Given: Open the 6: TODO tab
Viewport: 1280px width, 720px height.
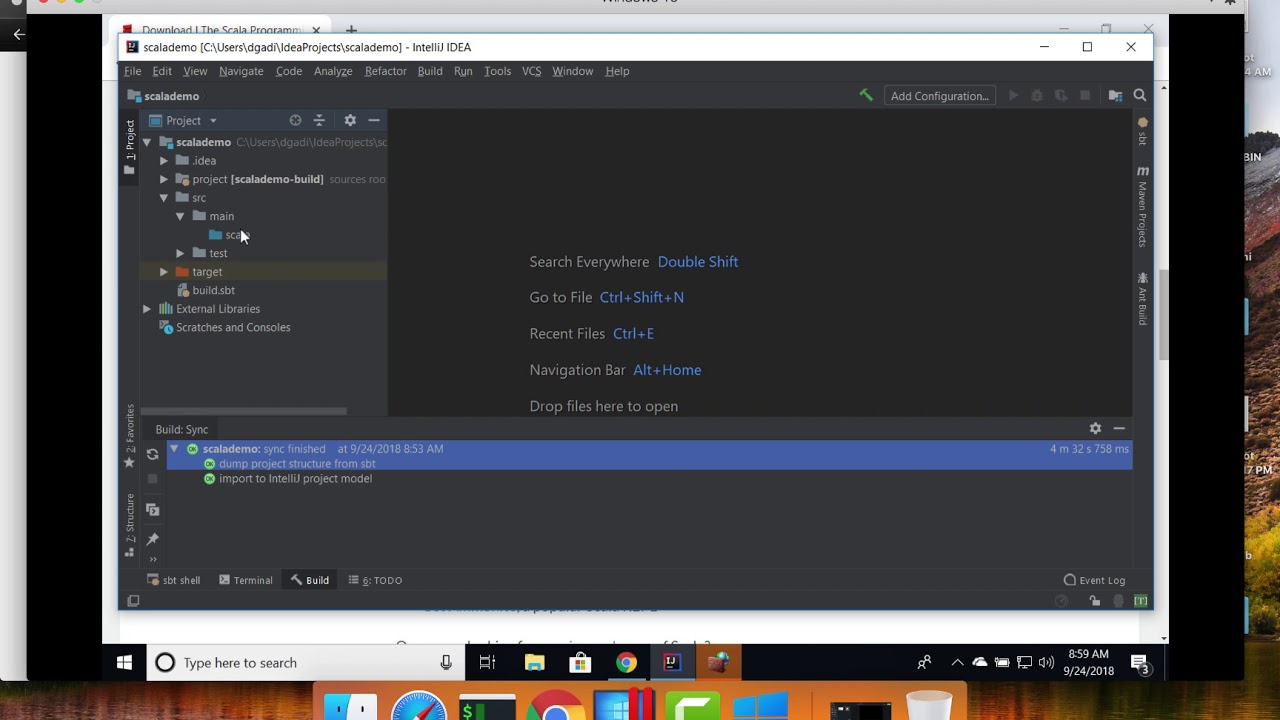Looking at the screenshot, I should click(x=375, y=580).
